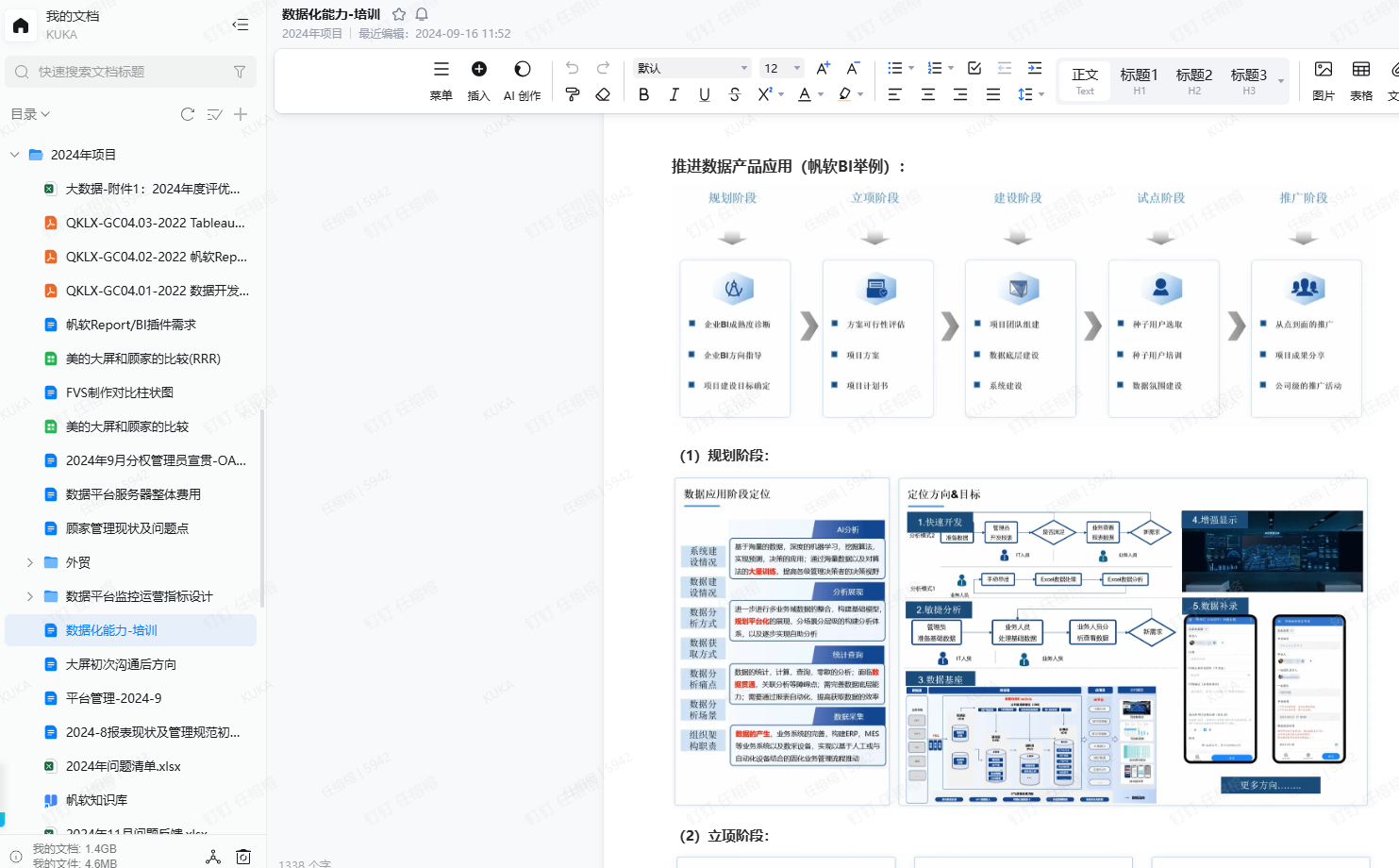The image size is (1399, 868).
Task: Expand the 外贸 folder
Action: point(30,562)
